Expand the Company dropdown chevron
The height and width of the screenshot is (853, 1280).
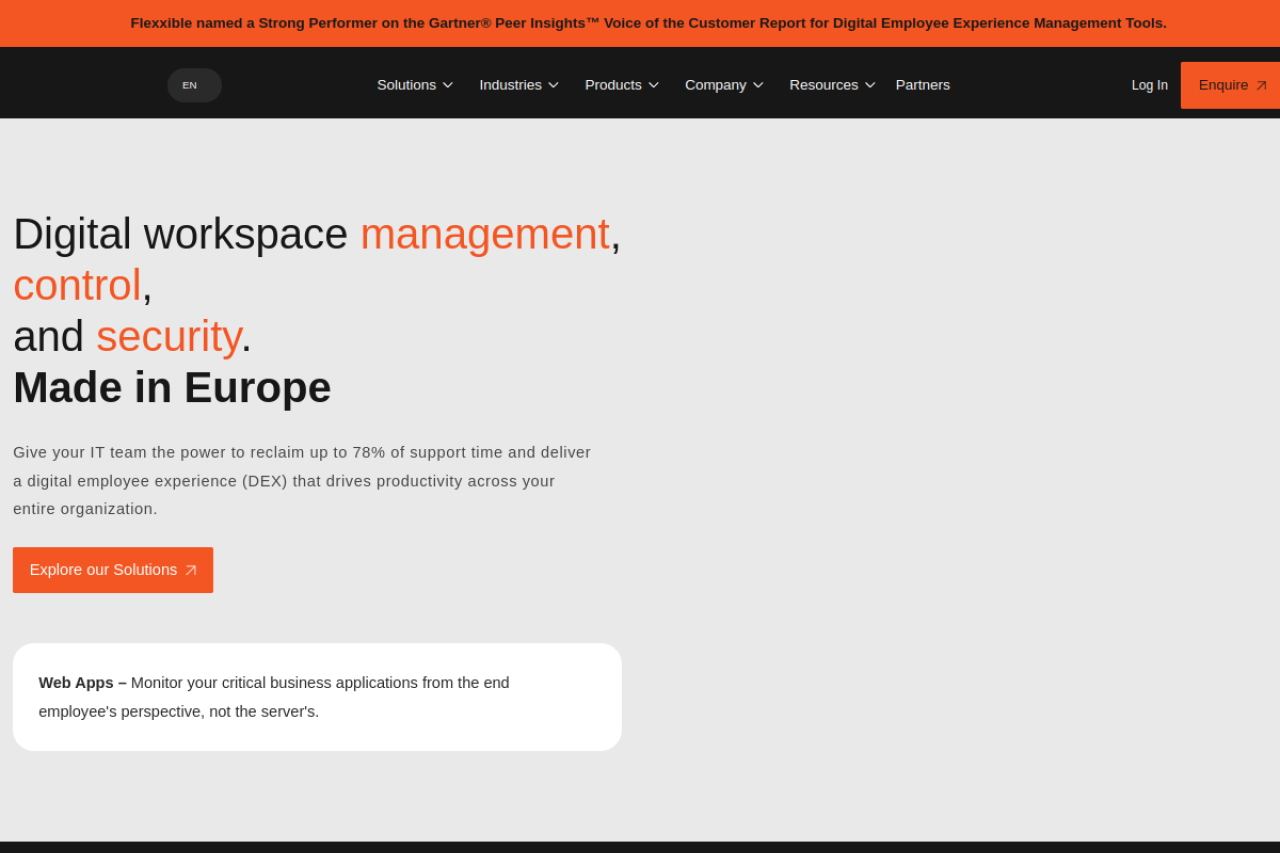click(758, 85)
